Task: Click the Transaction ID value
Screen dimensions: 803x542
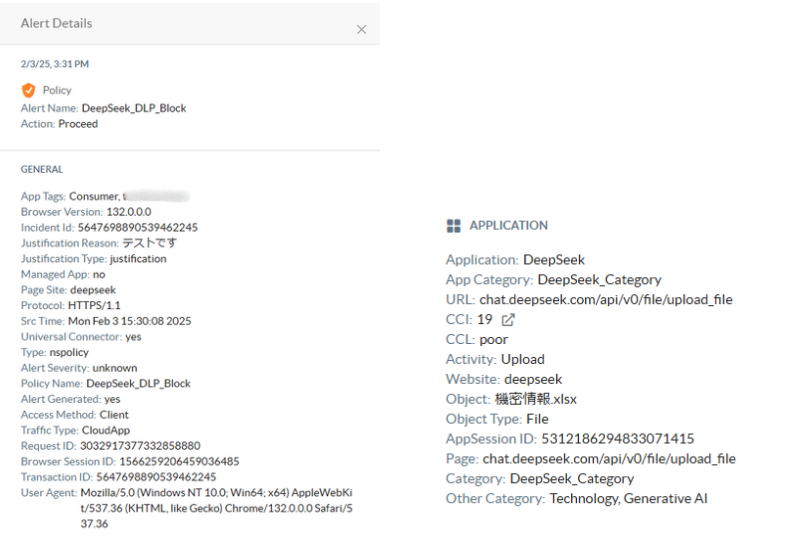Action: [150, 477]
